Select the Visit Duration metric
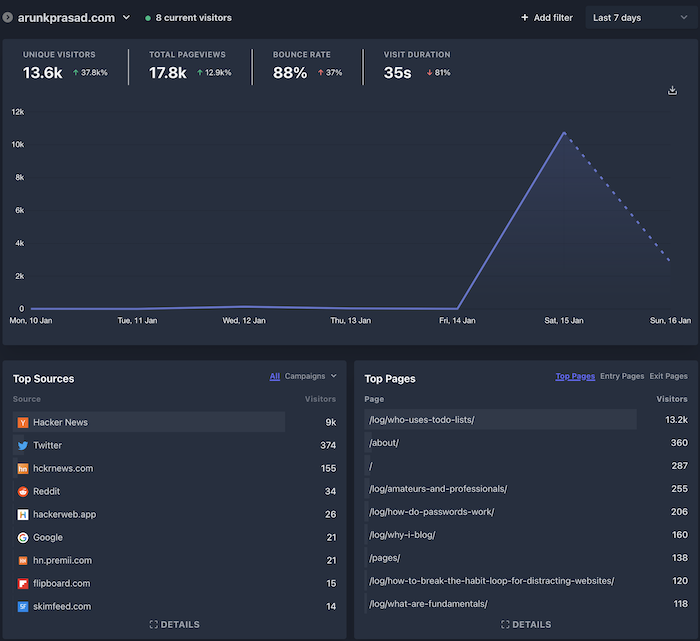The image size is (700, 641). [x=417, y=66]
